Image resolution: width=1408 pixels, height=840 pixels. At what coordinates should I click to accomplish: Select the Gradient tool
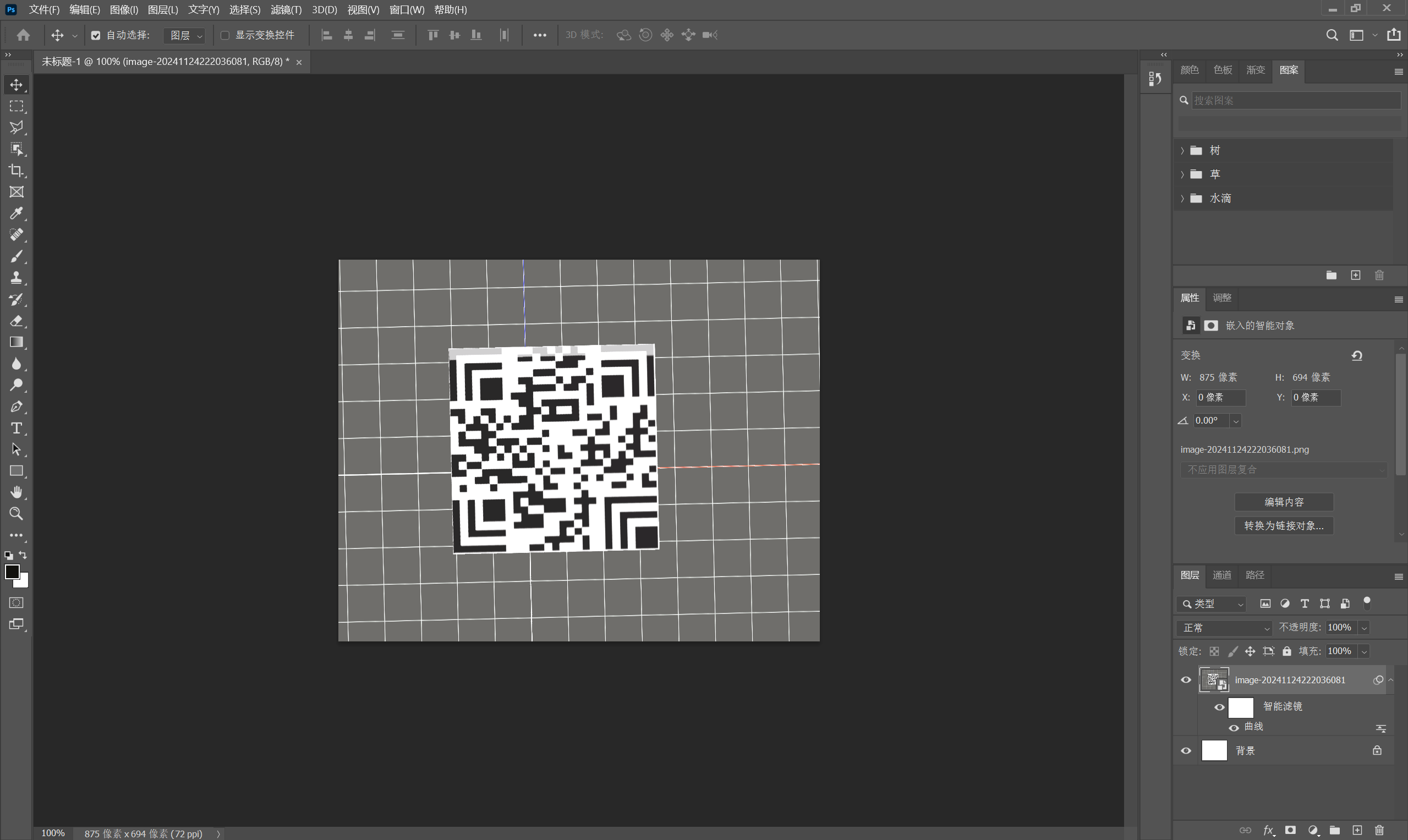[x=17, y=343]
